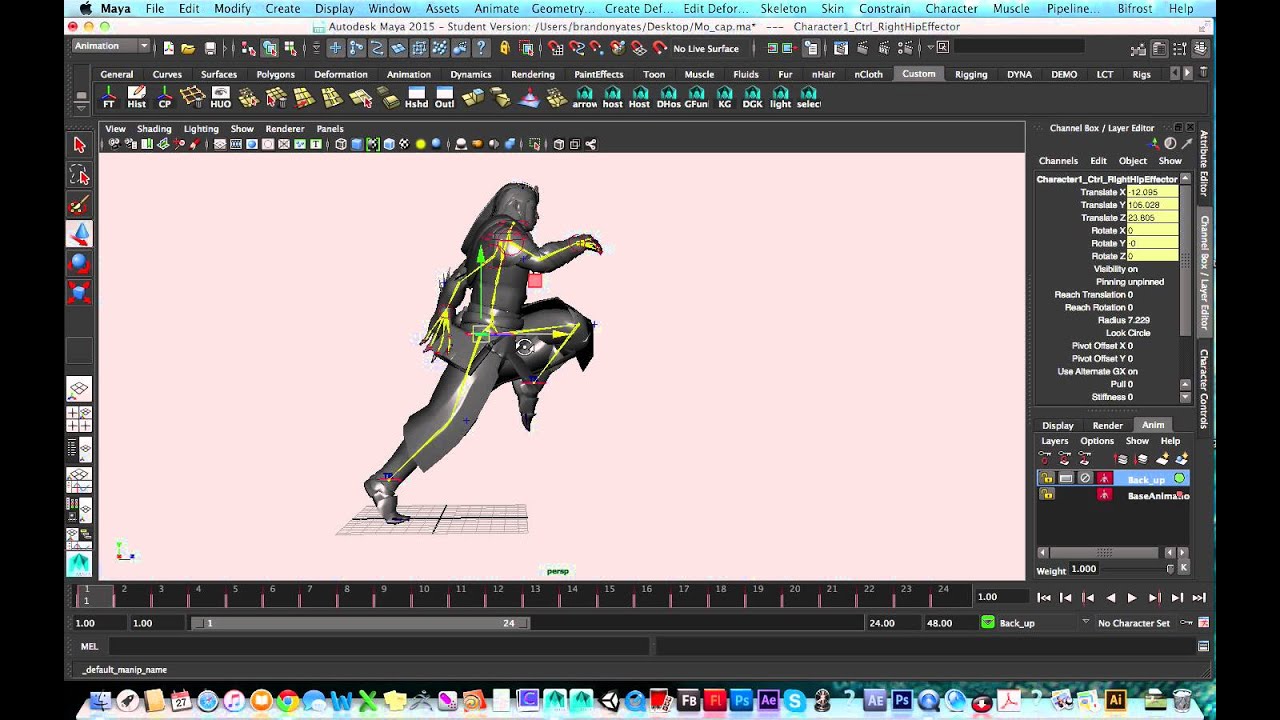Open the Hshd shelf item
Viewport: 1280px width, 720px height.
pyautogui.click(x=417, y=97)
